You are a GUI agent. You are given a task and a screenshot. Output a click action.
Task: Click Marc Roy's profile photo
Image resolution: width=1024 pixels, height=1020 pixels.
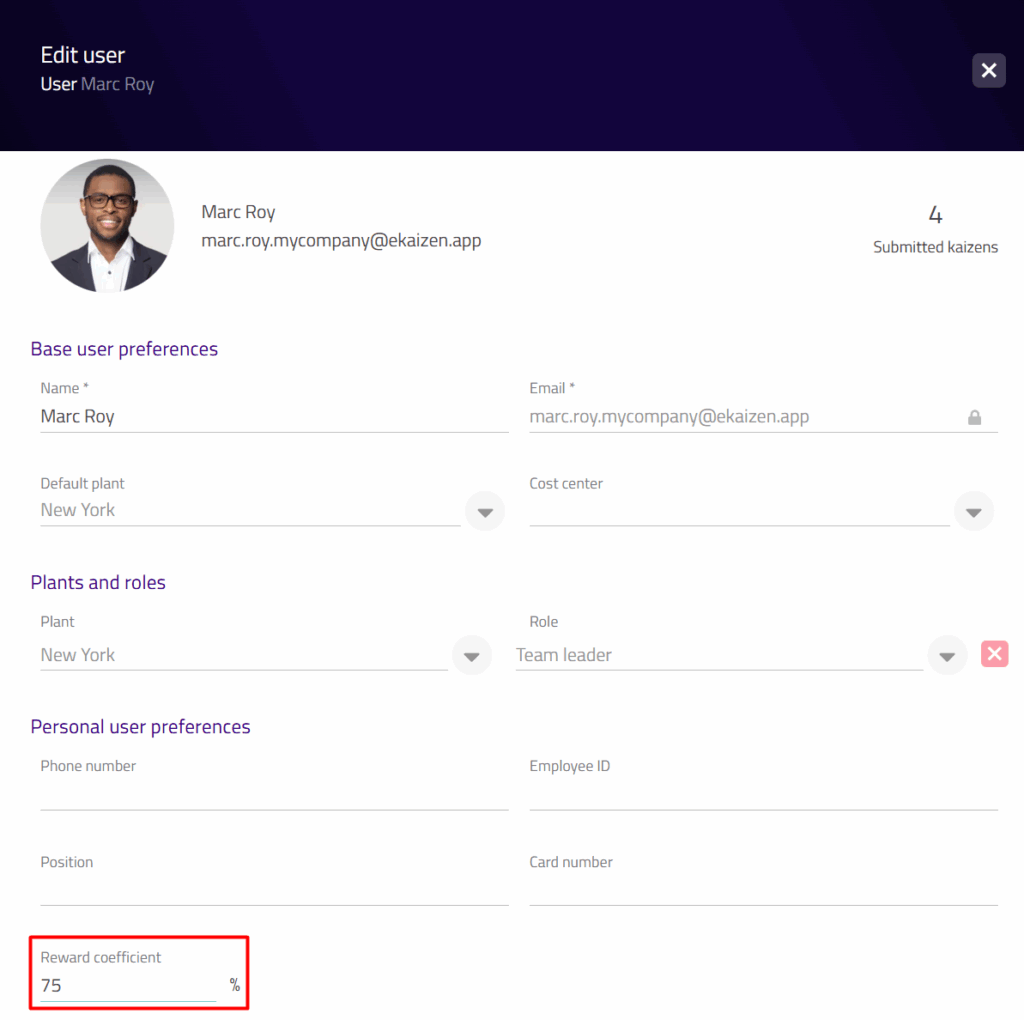107,226
